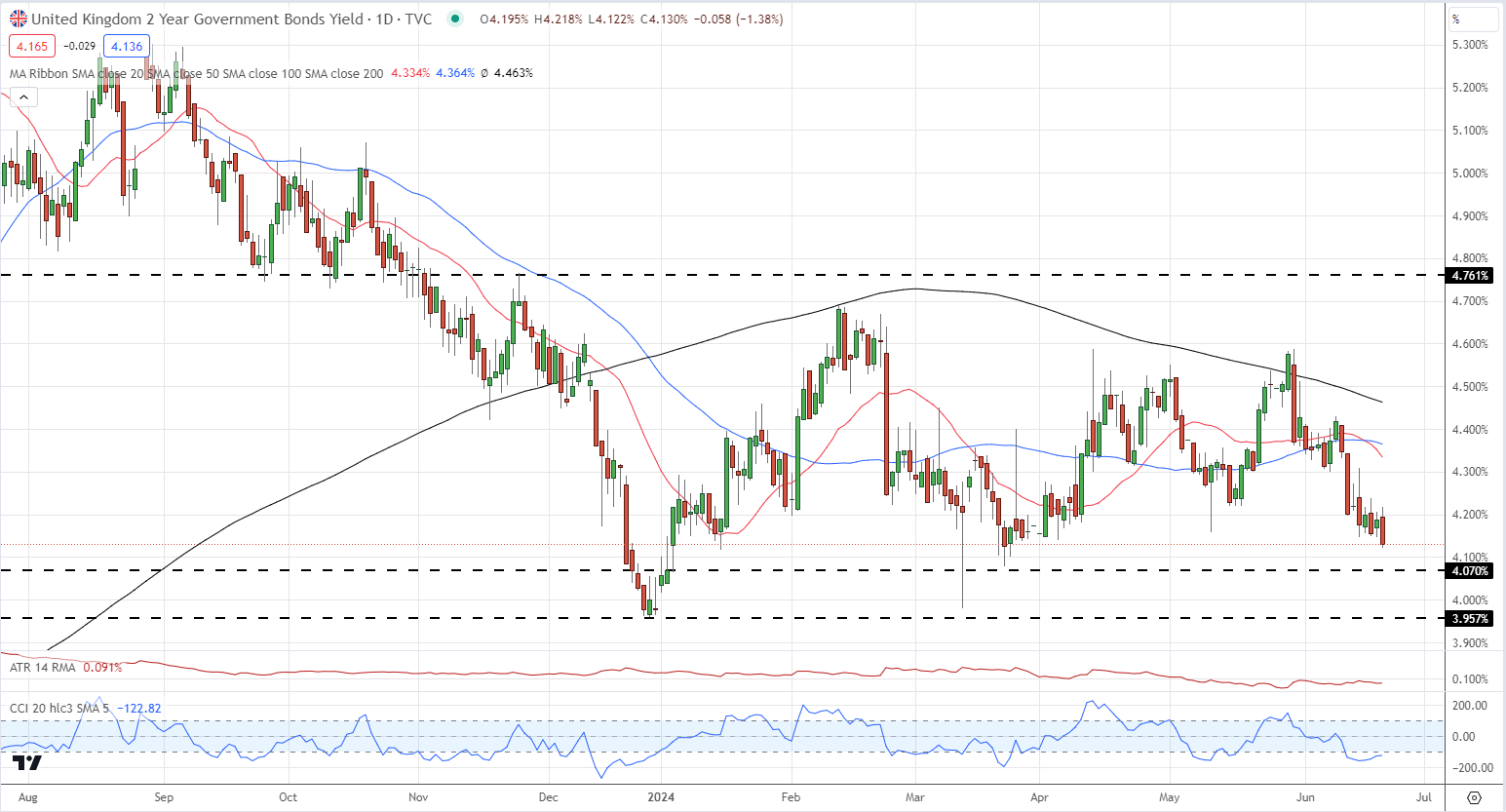Click the Nov label on time axis
Image resolution: width=1506 pixels, height=812 pixels.
coord(418,797)
